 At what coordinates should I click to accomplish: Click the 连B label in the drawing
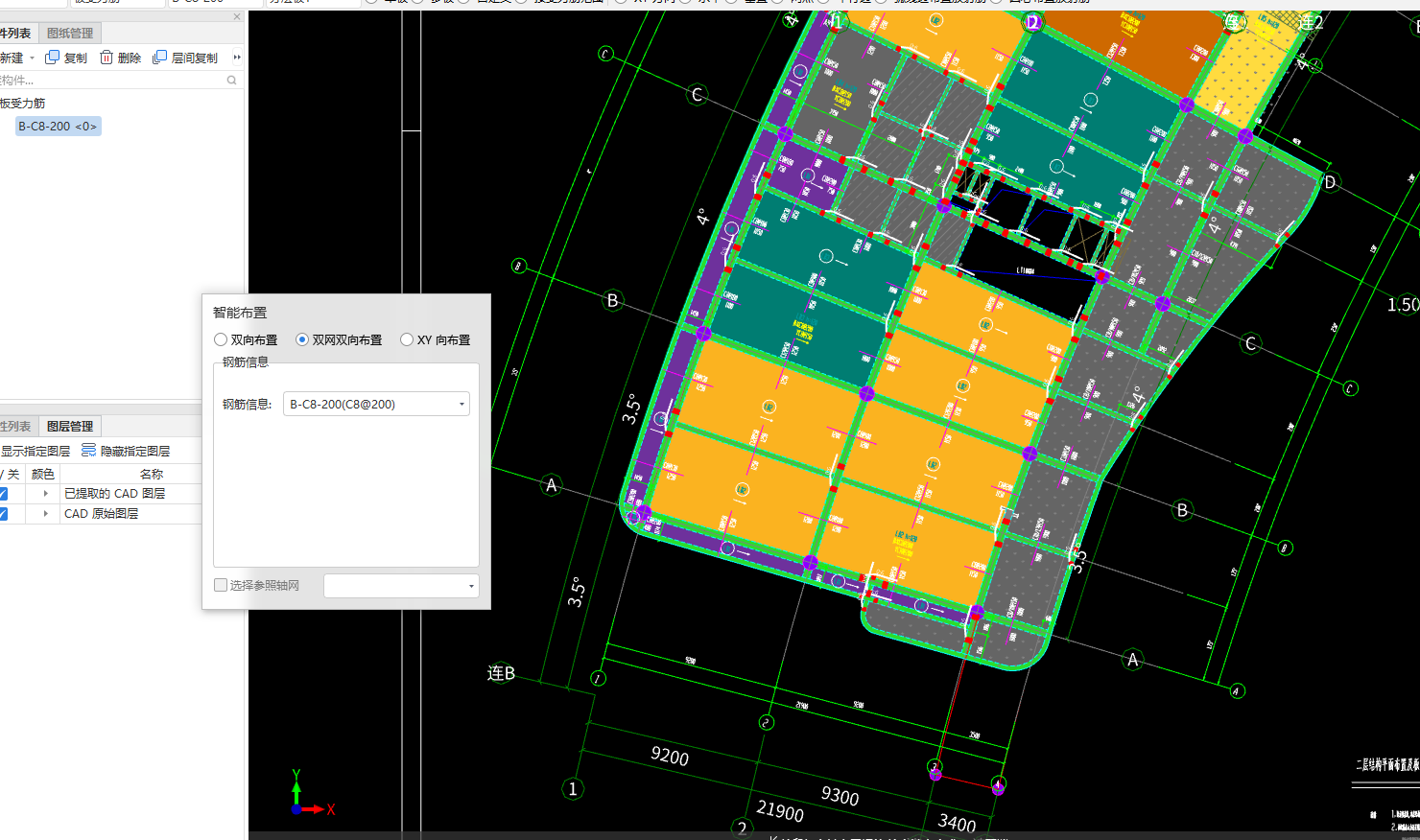(x=501, y=673)
